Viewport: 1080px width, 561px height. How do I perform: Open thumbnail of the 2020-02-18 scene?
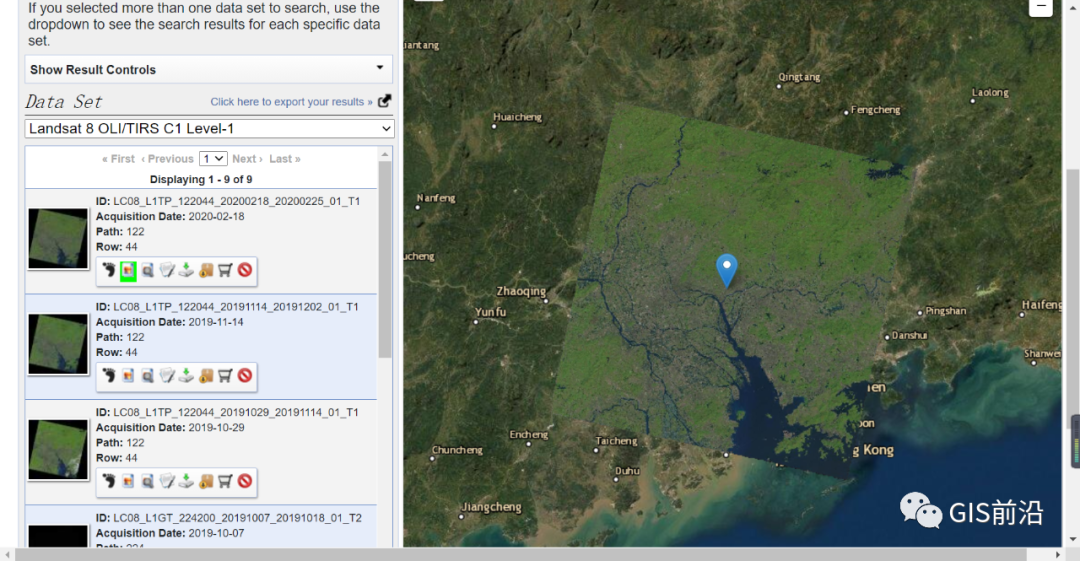59,238
